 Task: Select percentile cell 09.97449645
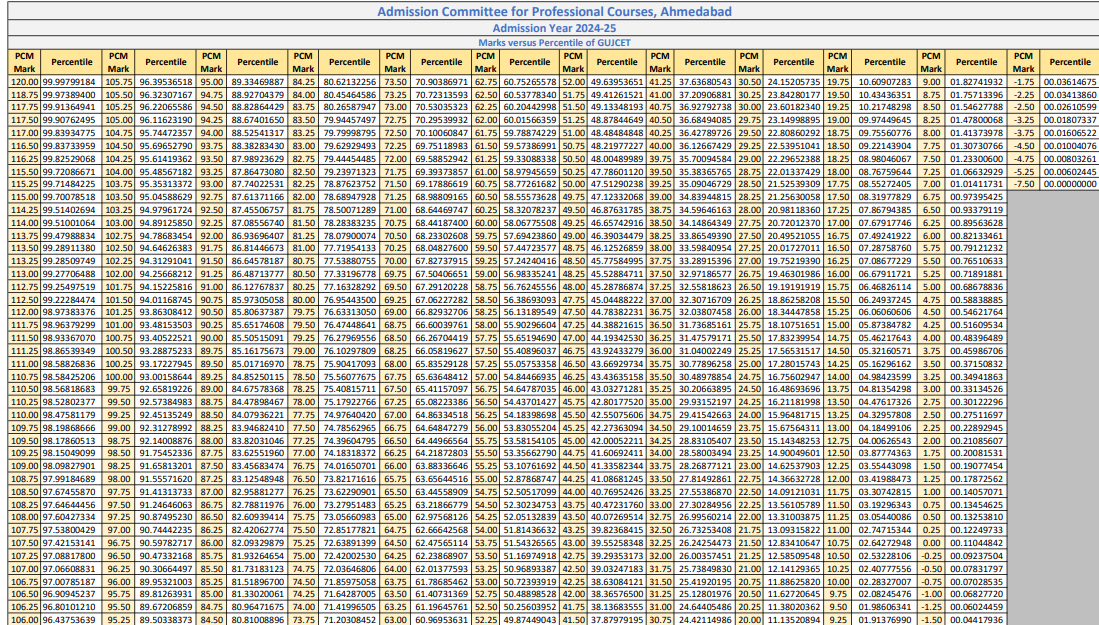(x=885, y=120)
